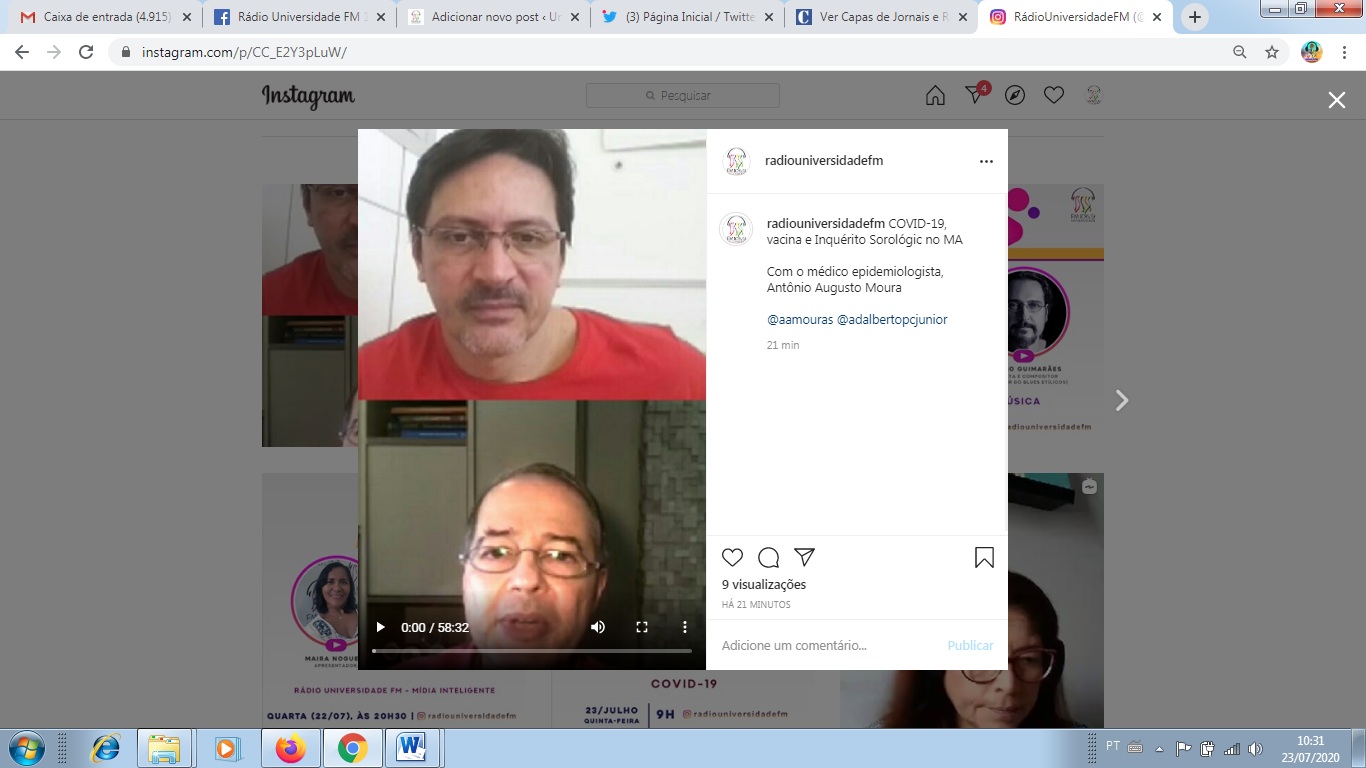
Task: Open Chrome profile avatar
Action: pos(1312,52)
